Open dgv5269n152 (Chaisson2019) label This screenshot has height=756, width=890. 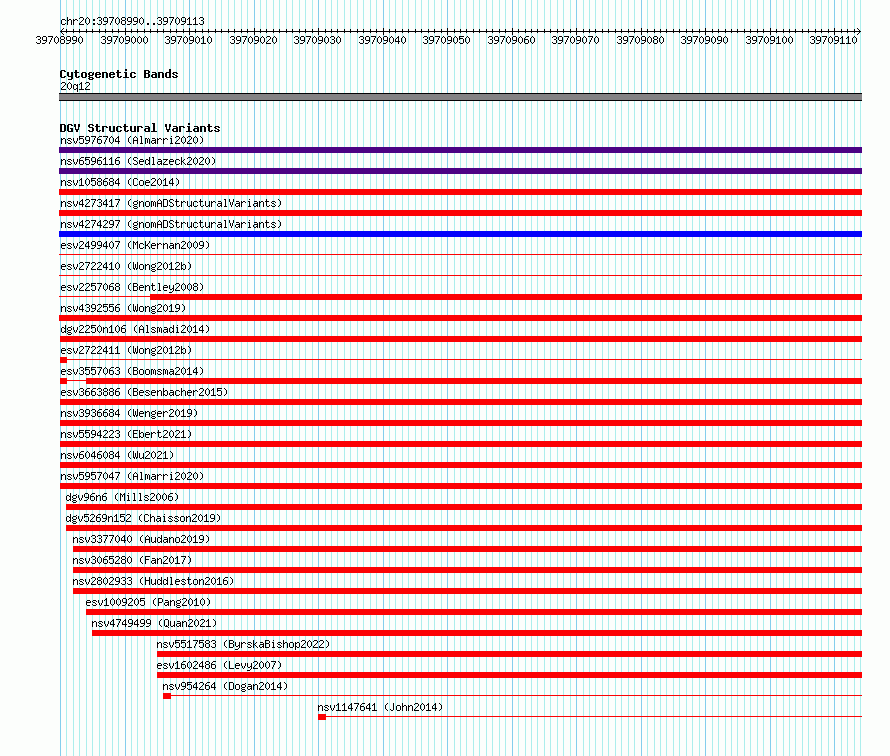[x=143, y=518]
